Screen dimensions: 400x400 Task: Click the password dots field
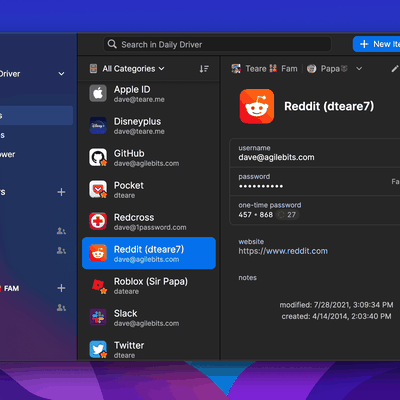pyautogui.click(x=315, y=181)
